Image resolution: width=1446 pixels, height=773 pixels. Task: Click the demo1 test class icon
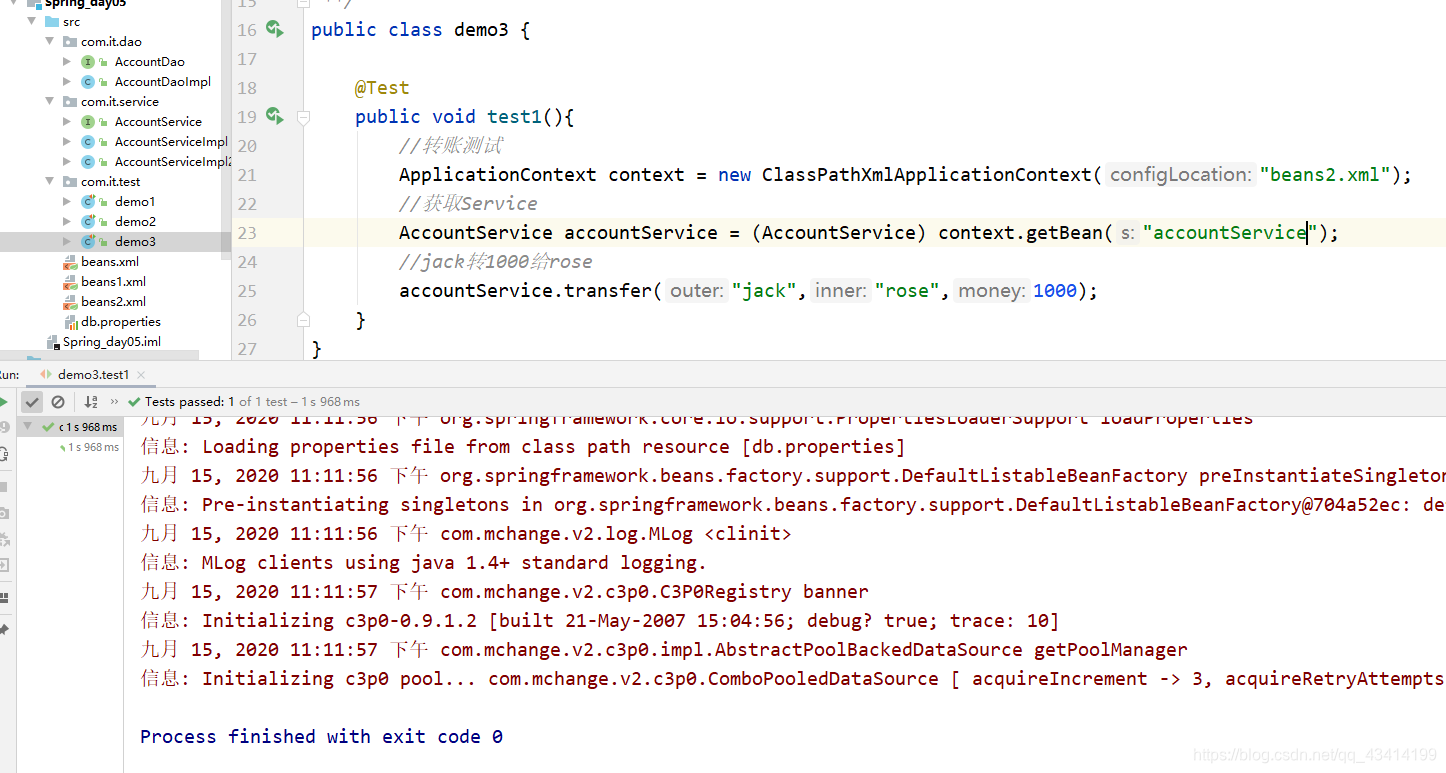[x=88, y=202]
